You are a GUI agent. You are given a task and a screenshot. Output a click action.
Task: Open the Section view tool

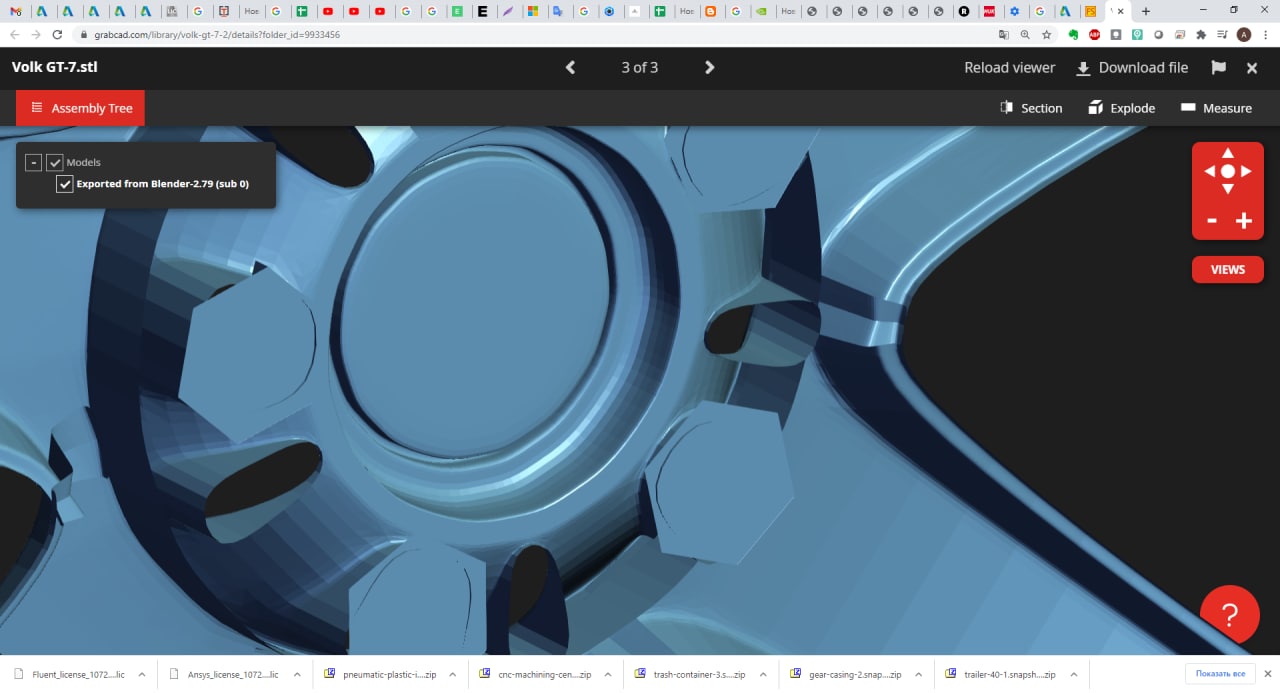click(x=1031, y=108)
